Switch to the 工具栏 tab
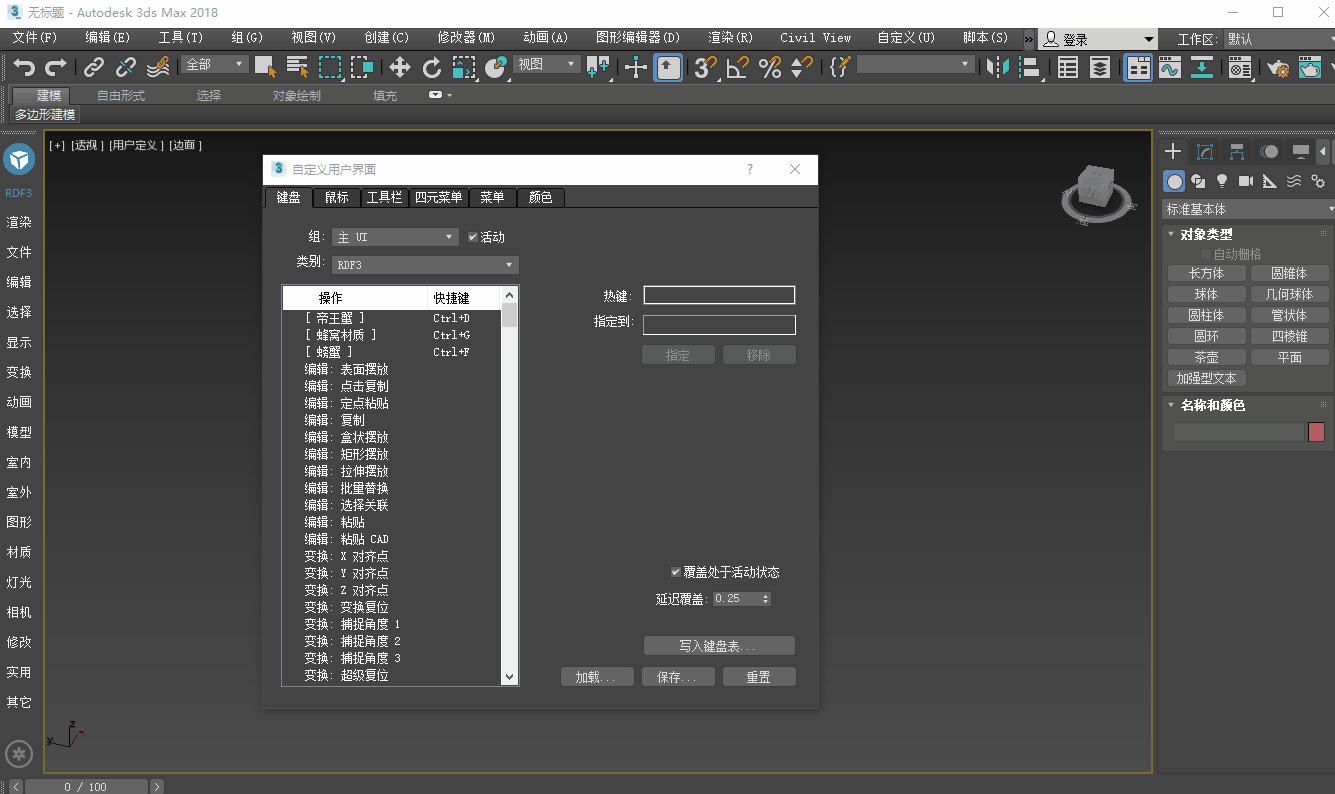Screen dimensions: 1335x794 [x=384, y=197]
